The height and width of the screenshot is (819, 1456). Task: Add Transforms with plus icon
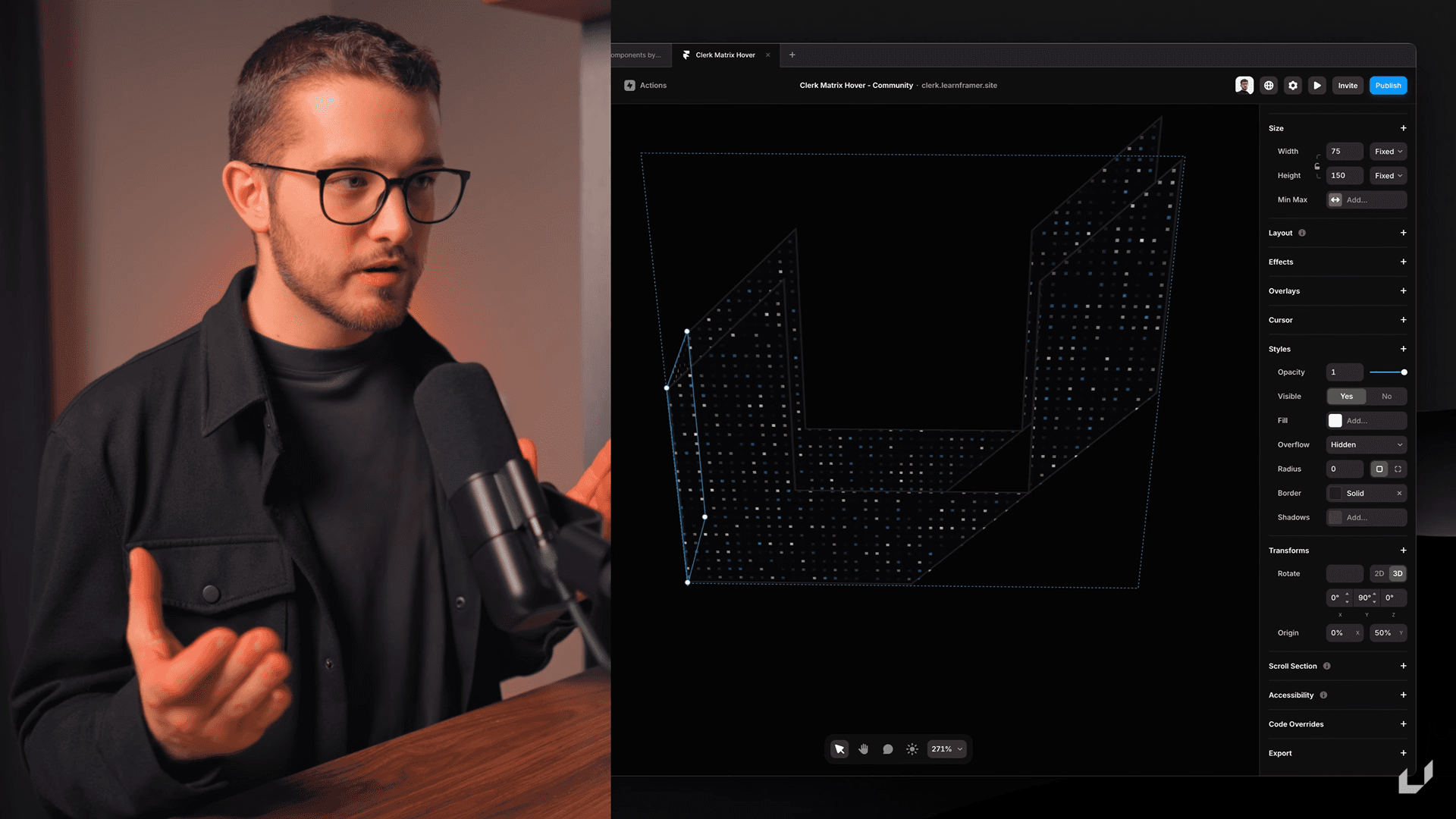(1403, 551)
